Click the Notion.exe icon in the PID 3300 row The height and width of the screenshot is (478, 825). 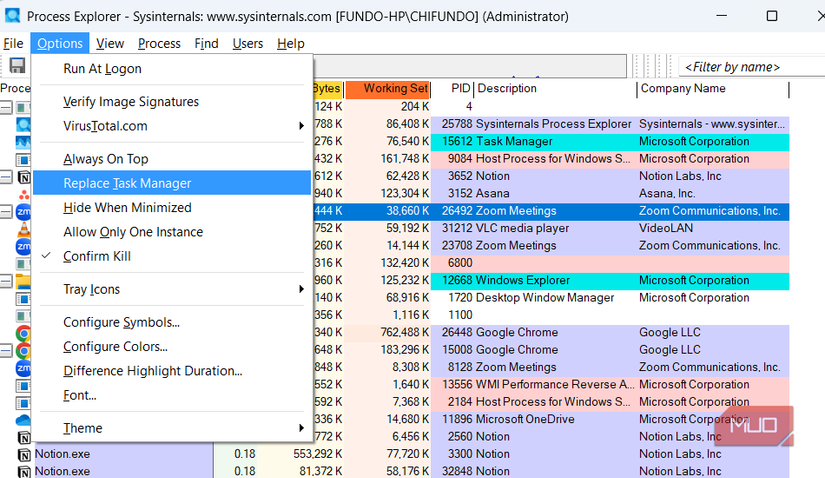[x=24, y=455]
